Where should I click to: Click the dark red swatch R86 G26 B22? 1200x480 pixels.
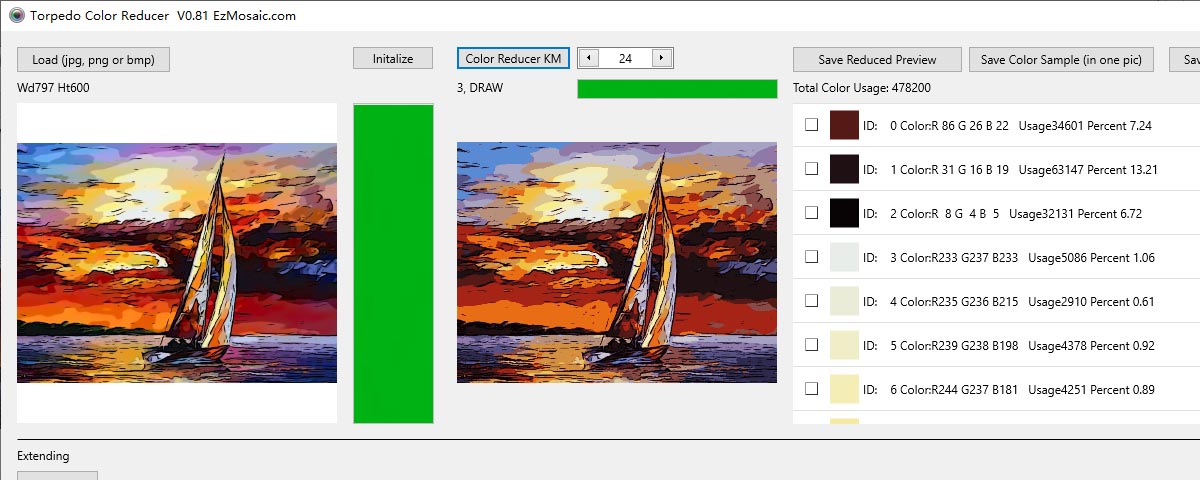[x=845, y=125]
